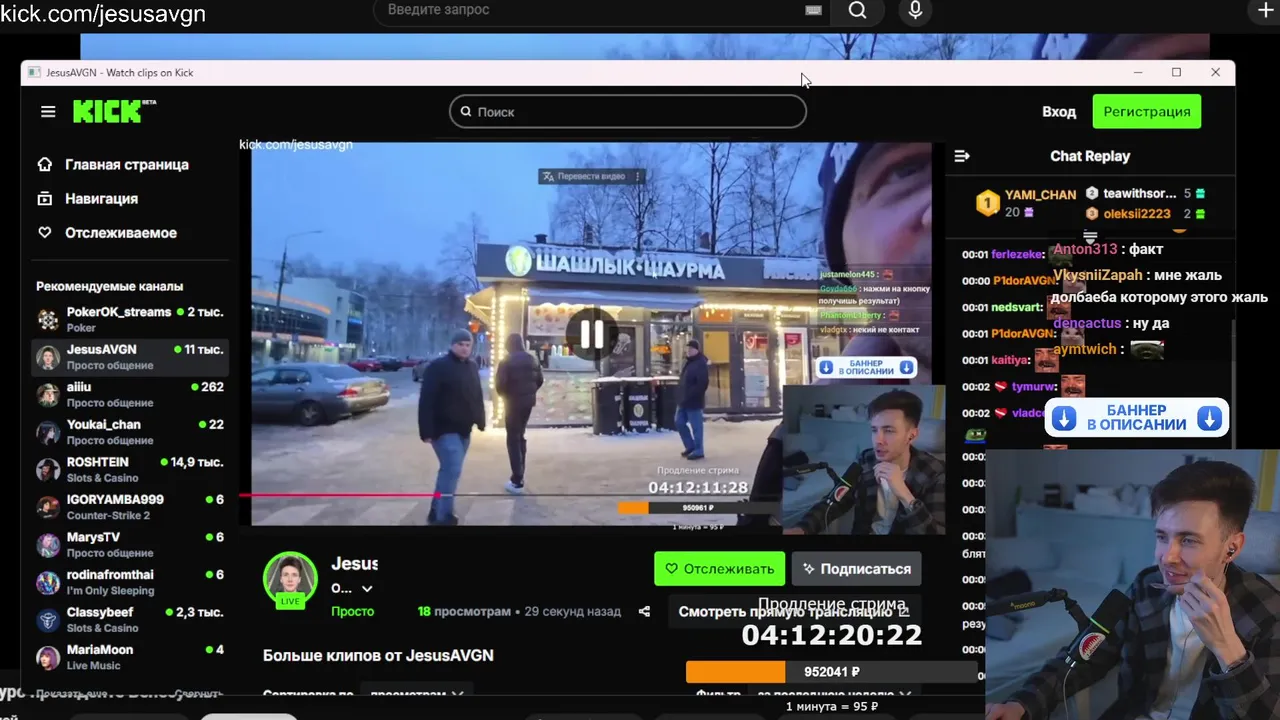
Task: Select JesusAVGN in recommended channels
Action: pyautogui.click(x=130, y=357)
